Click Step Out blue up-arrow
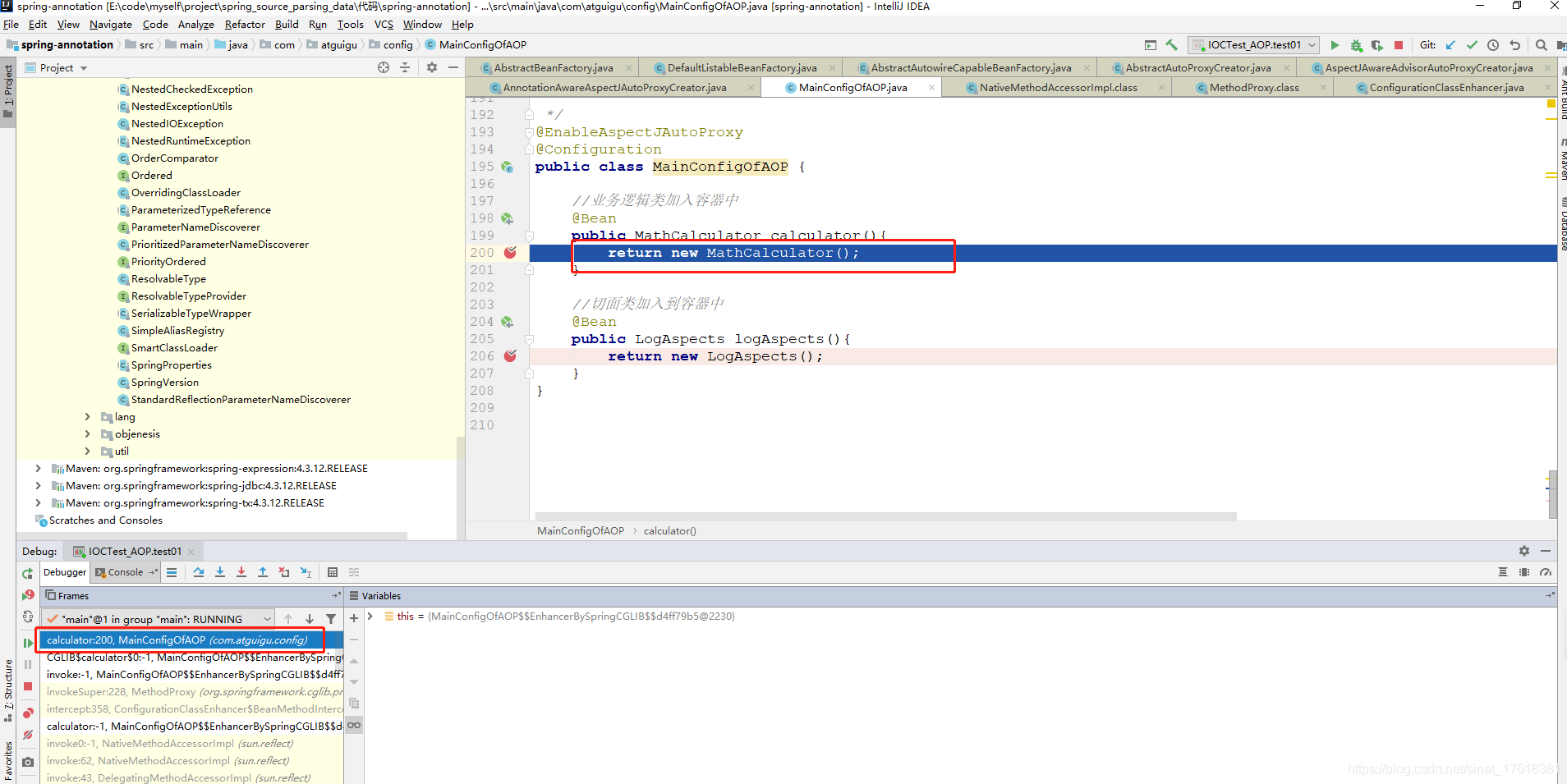Screen dimensions: 1567x784 [263, 572]
